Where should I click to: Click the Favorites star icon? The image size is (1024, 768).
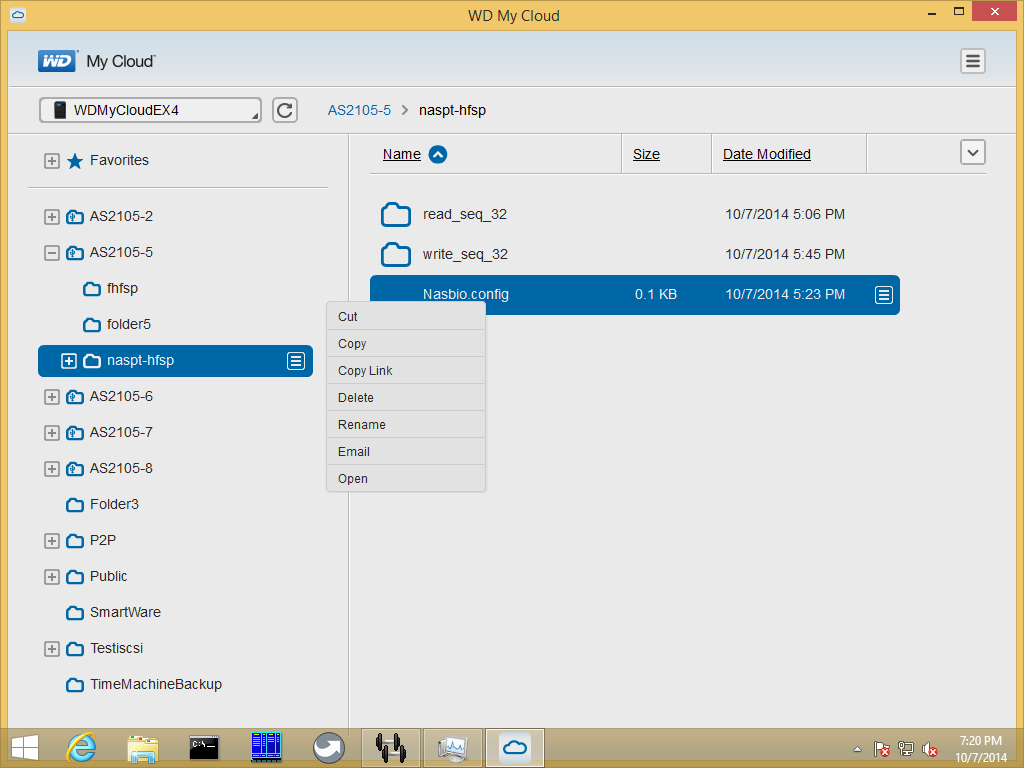pos(75,161)
